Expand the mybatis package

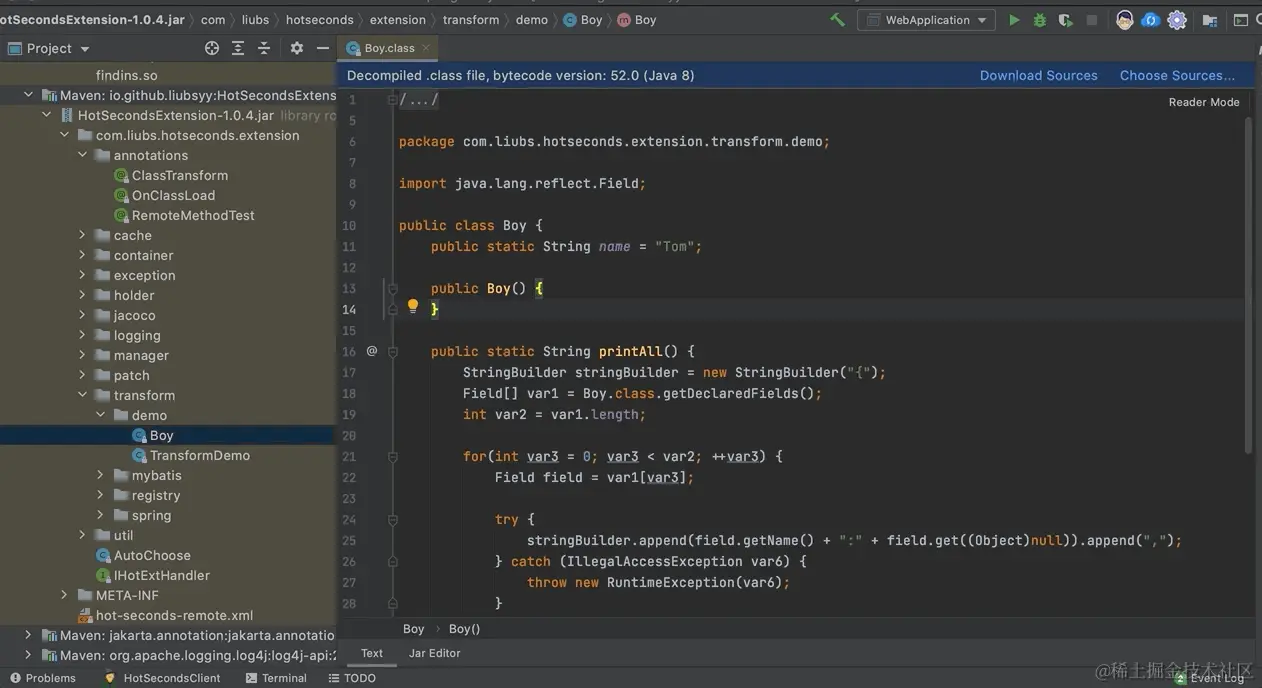tap(99, 474)
